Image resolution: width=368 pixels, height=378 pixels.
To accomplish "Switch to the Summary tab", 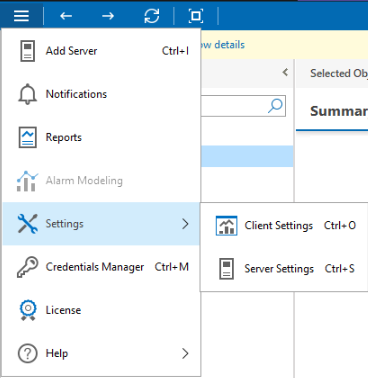I will point(339,111).
